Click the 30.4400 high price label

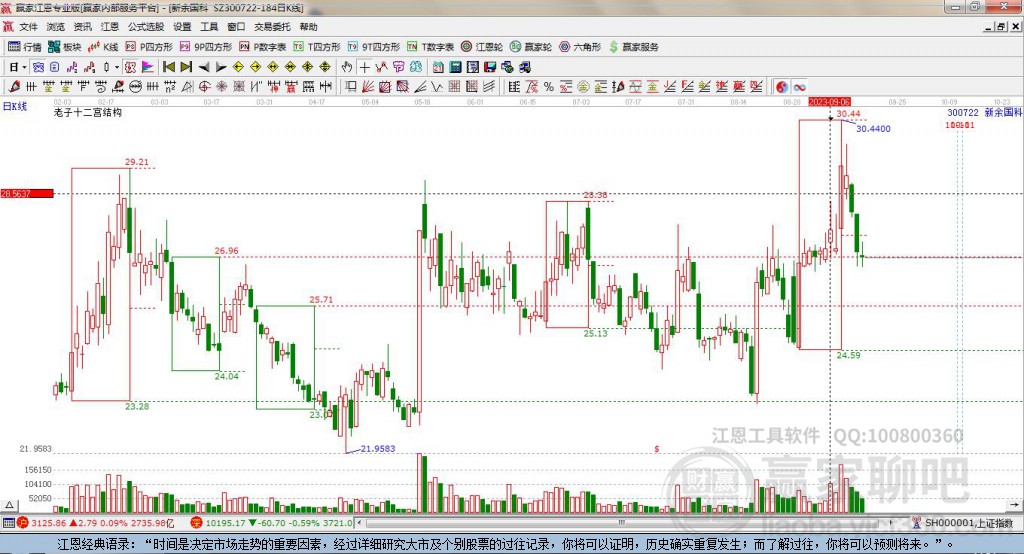tap(873, 129)
